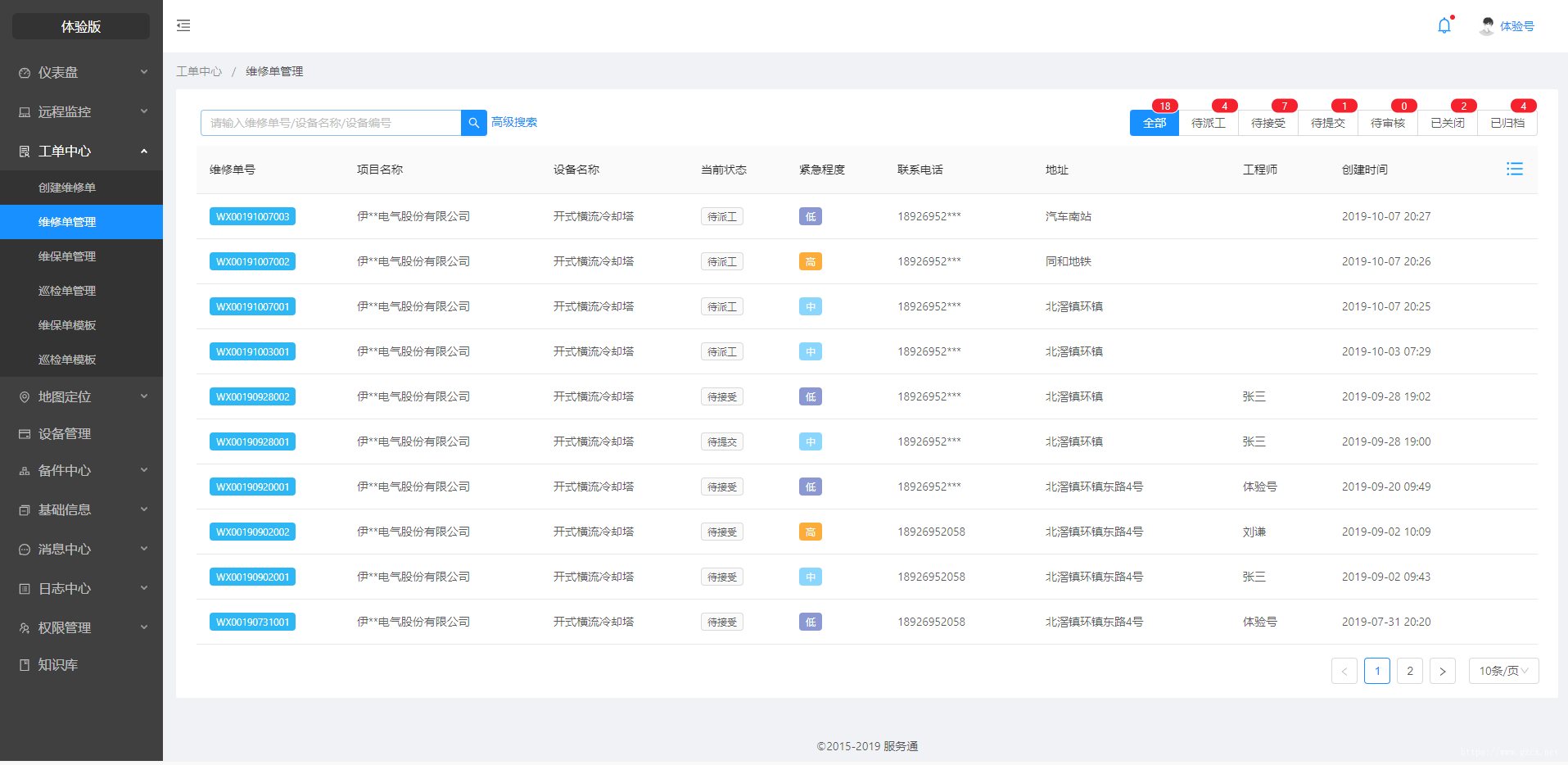Open 巡检单模板 submenu item
The height and width of the screenshot is (765, 1568).
click(x=81, y=360)
